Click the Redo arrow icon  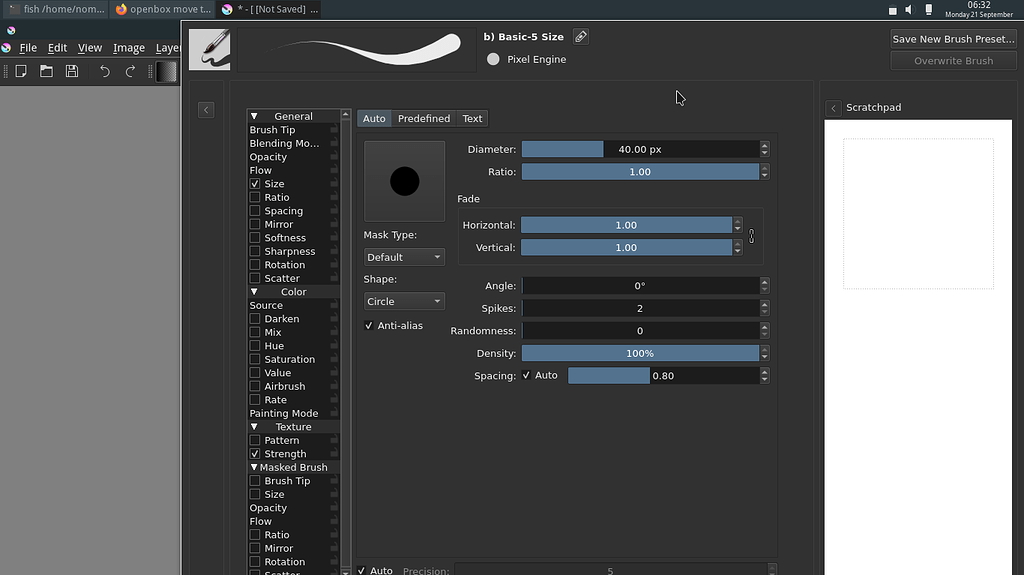[130, 71]
